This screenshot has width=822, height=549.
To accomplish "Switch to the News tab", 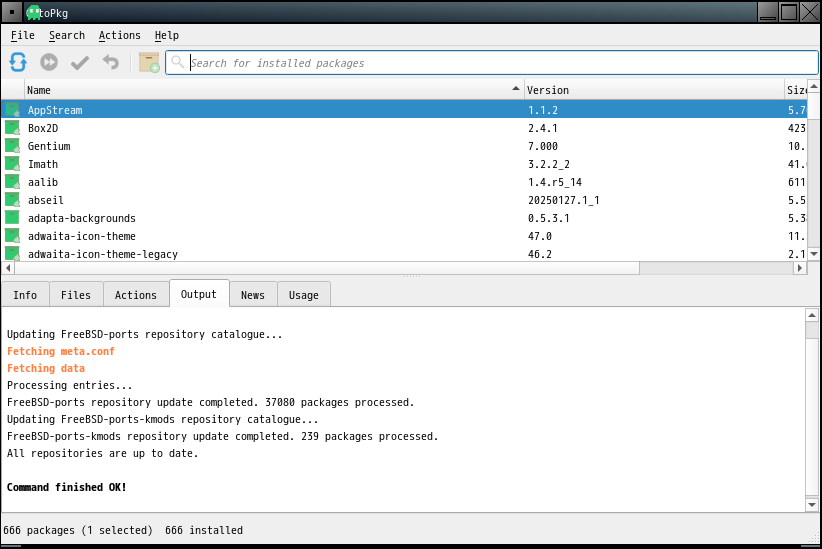I will point(253,295).
